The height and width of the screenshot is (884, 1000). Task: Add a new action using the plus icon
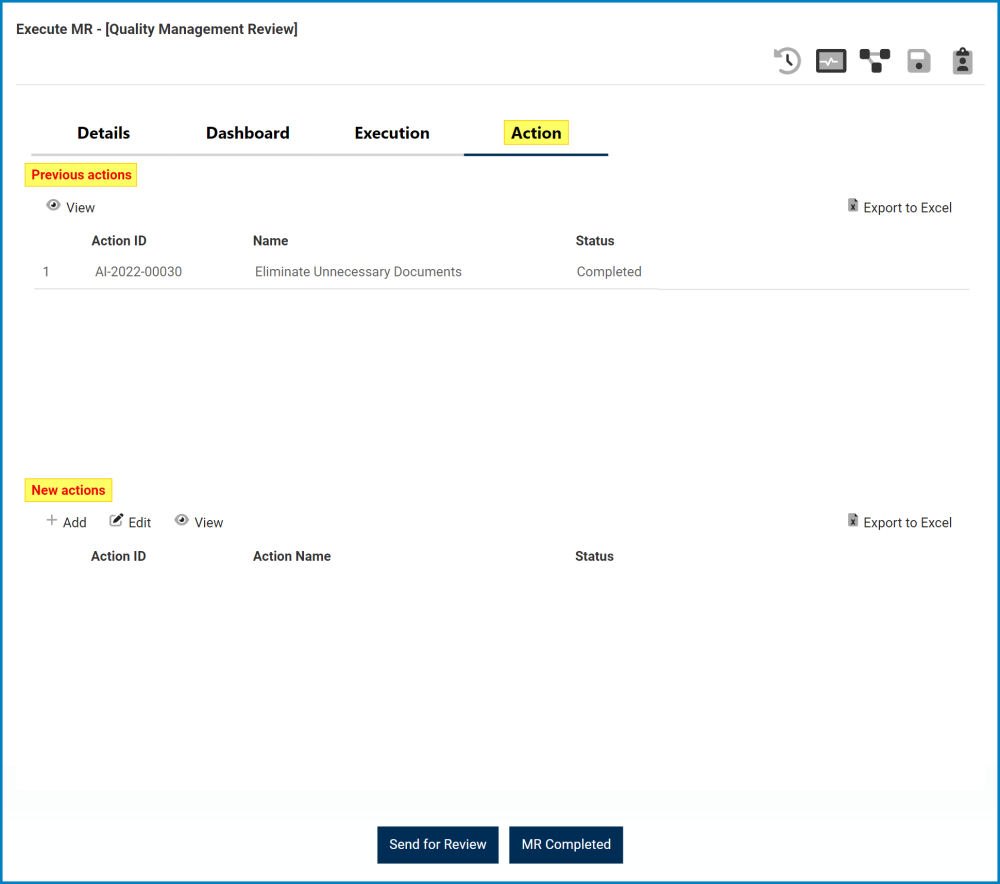(51, 521)
